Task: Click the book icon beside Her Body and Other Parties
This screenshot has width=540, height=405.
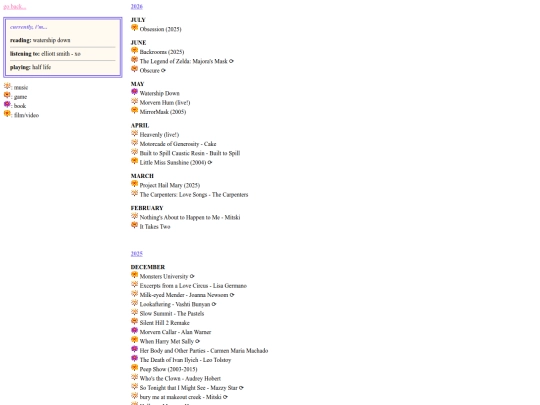Action: pos(135,350)
